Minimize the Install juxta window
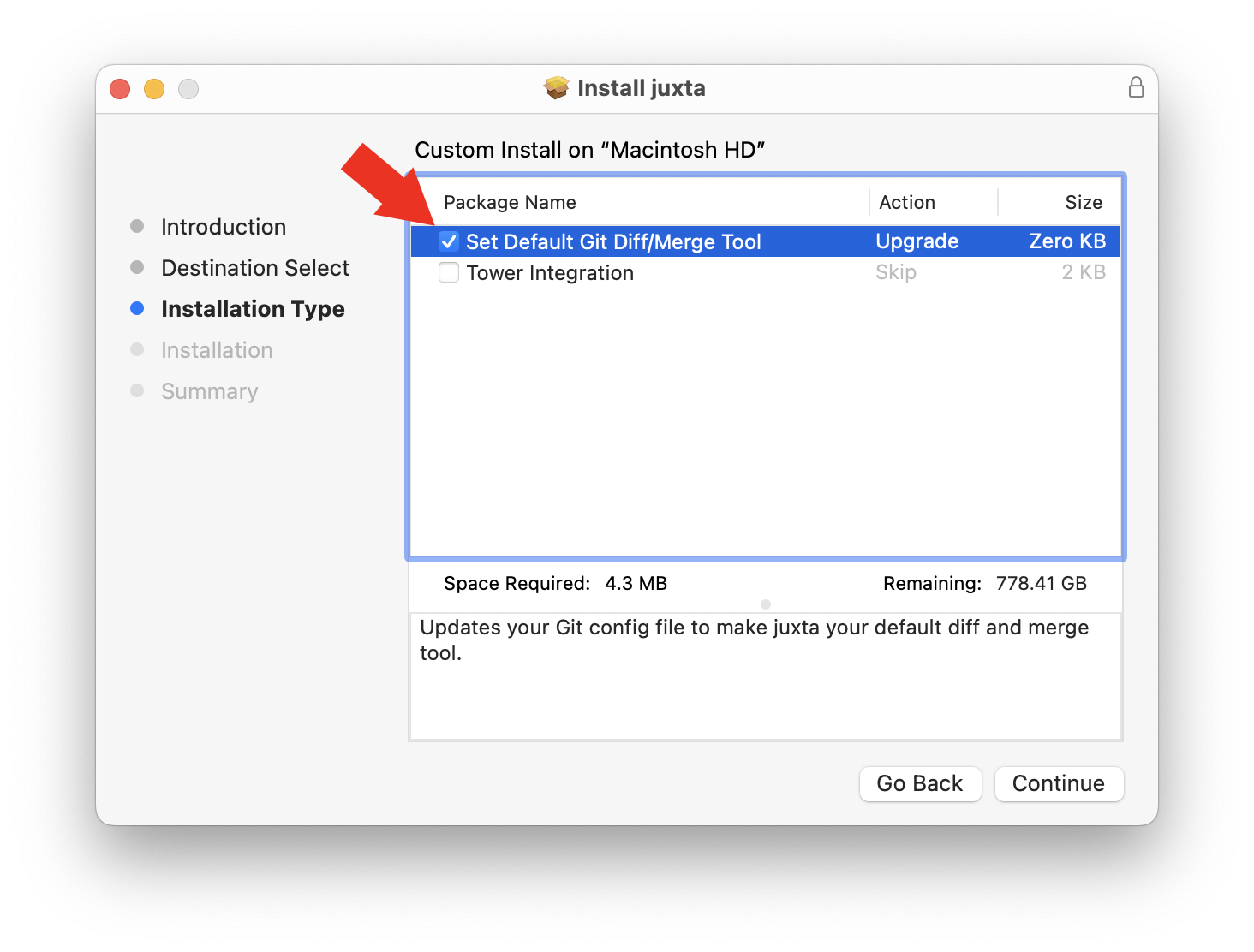 (x=154, y=88)
